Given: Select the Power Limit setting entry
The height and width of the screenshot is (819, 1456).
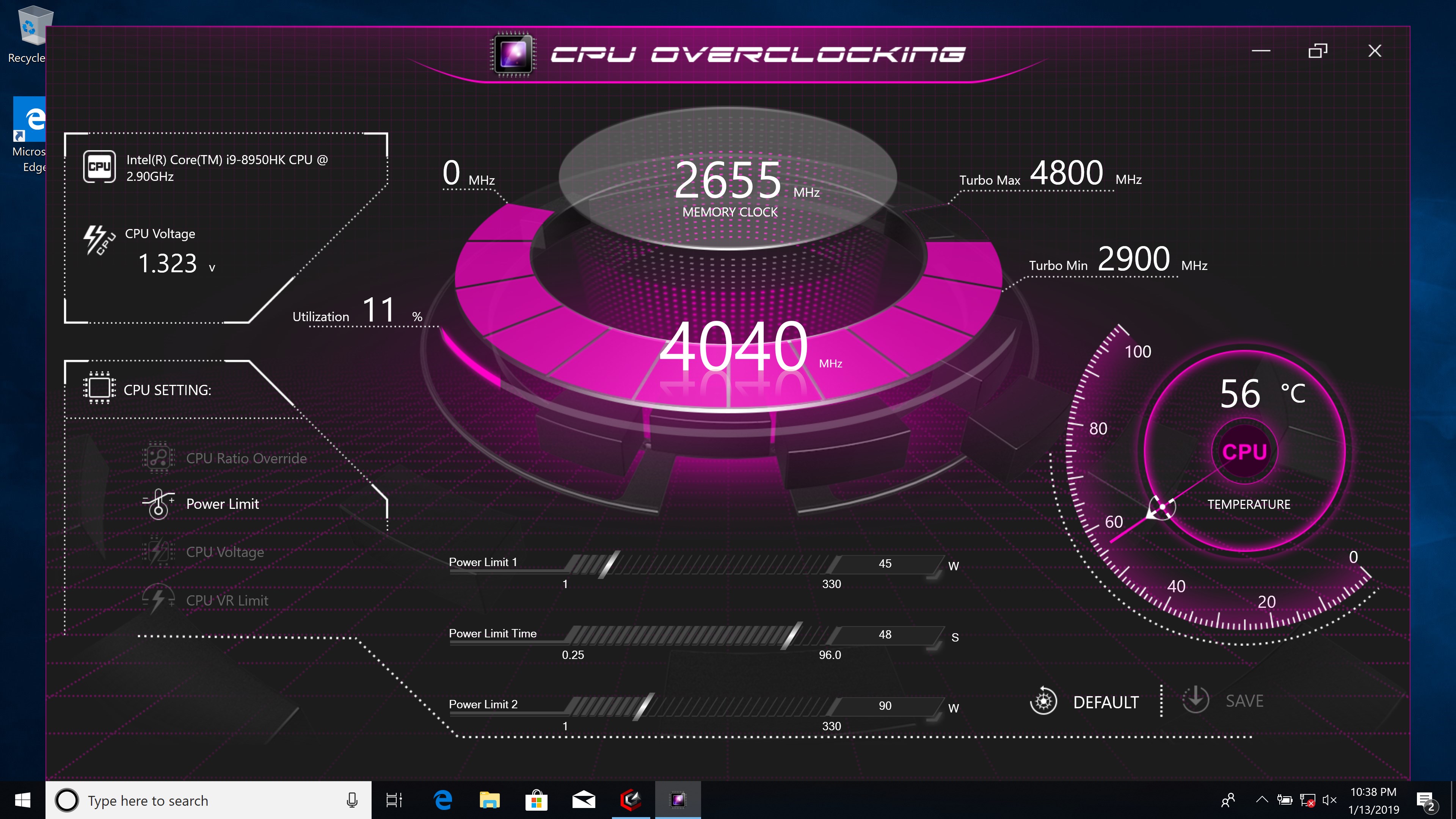Looking at the screenshot, I should 222,504.
